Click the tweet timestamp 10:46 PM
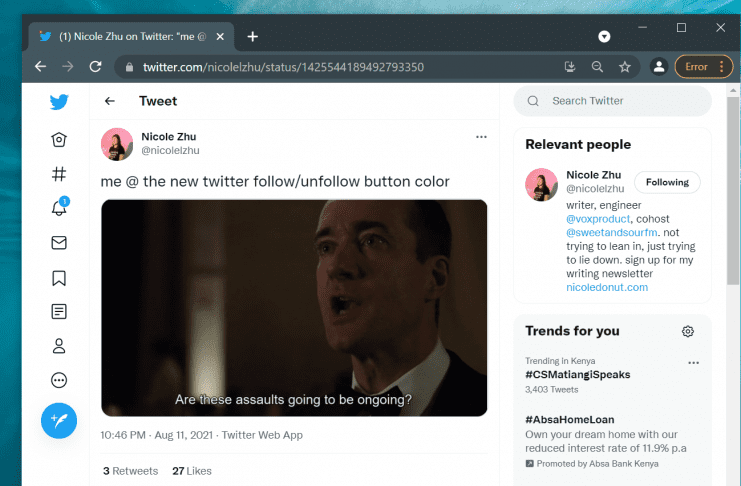741x486 pixels. tap(123, 435)
